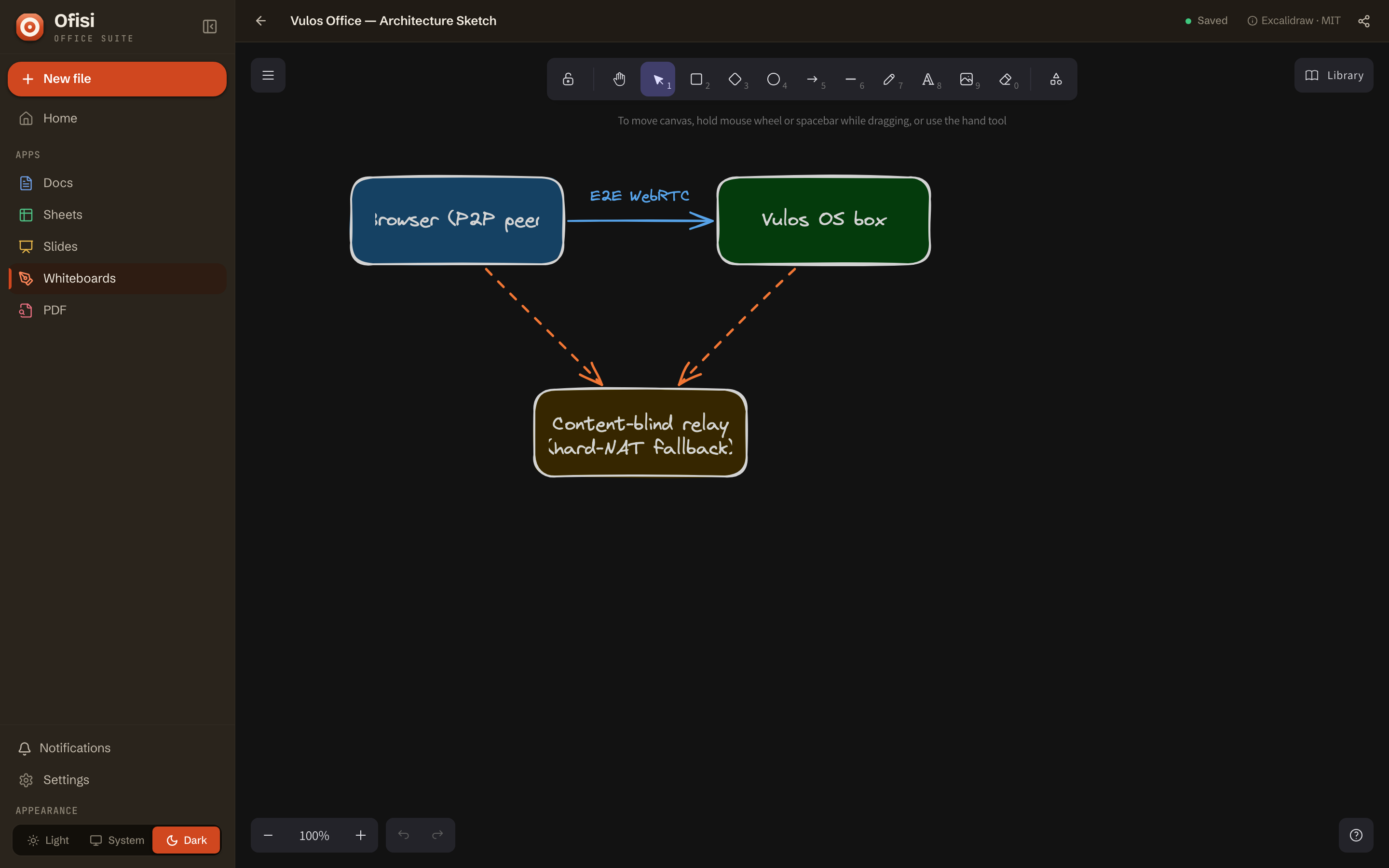Open Settings
1389x868 pixels.
117,780
